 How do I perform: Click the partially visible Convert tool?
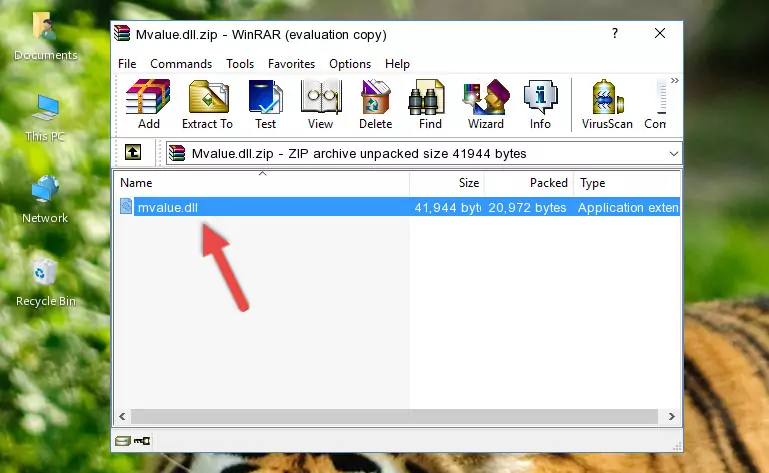[655, 105]
